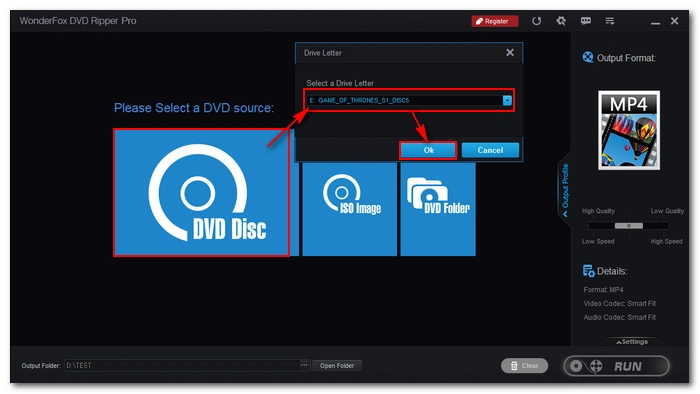This screenshot has height=394, width=700.
Task: Expand the Output Profile side tab
Action: (565, 189)
